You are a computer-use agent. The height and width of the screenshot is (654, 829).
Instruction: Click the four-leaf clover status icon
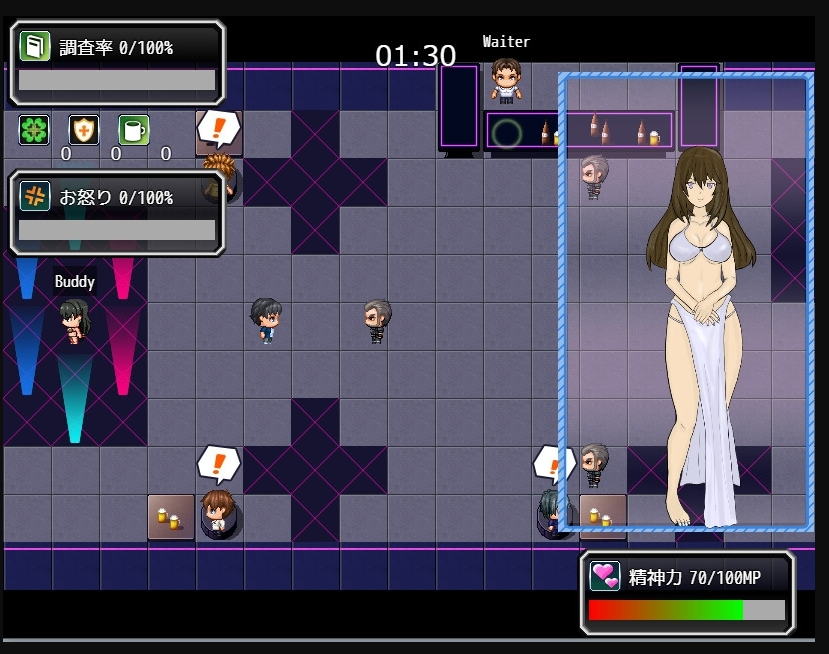pyautogui.click(x=33, y=130)
